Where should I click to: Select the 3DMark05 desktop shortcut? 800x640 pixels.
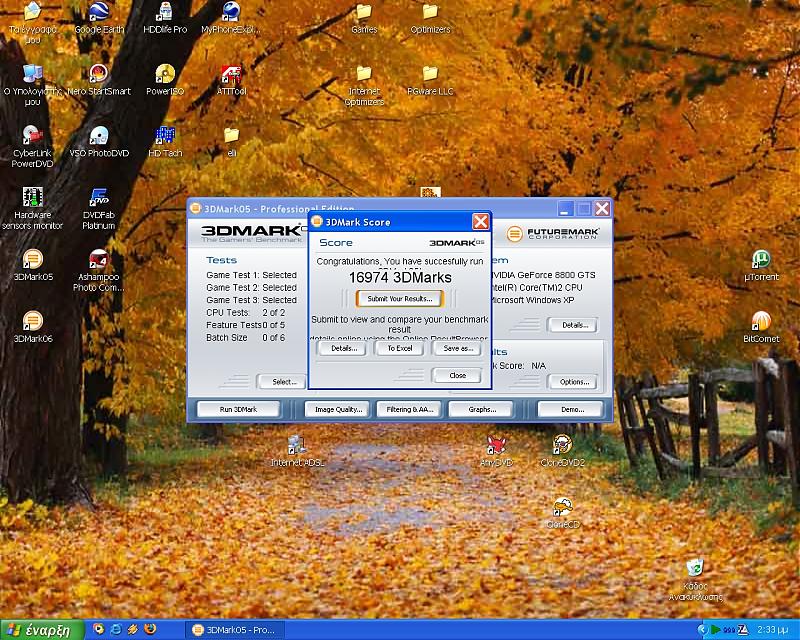coord(33,265)
